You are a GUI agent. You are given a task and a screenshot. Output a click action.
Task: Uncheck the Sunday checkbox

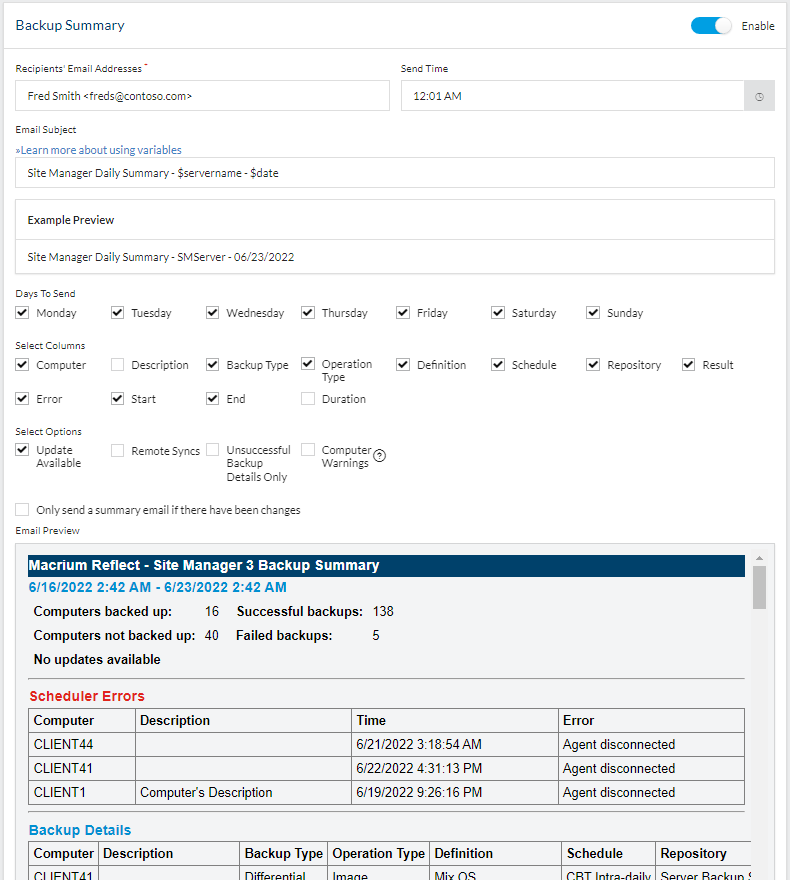[x=593, y=313]
